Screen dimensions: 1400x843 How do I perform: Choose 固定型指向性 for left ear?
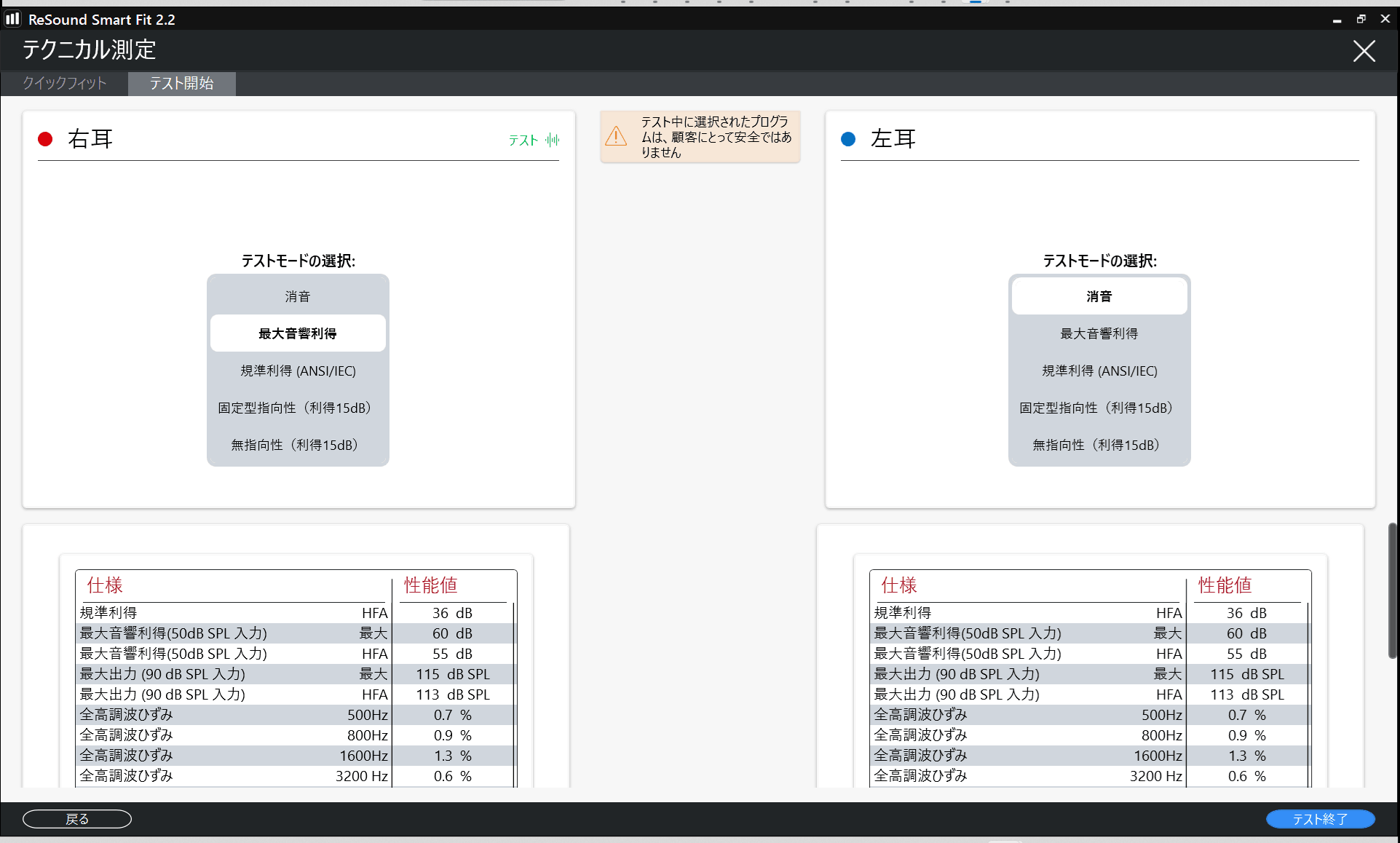(1099, 408)
